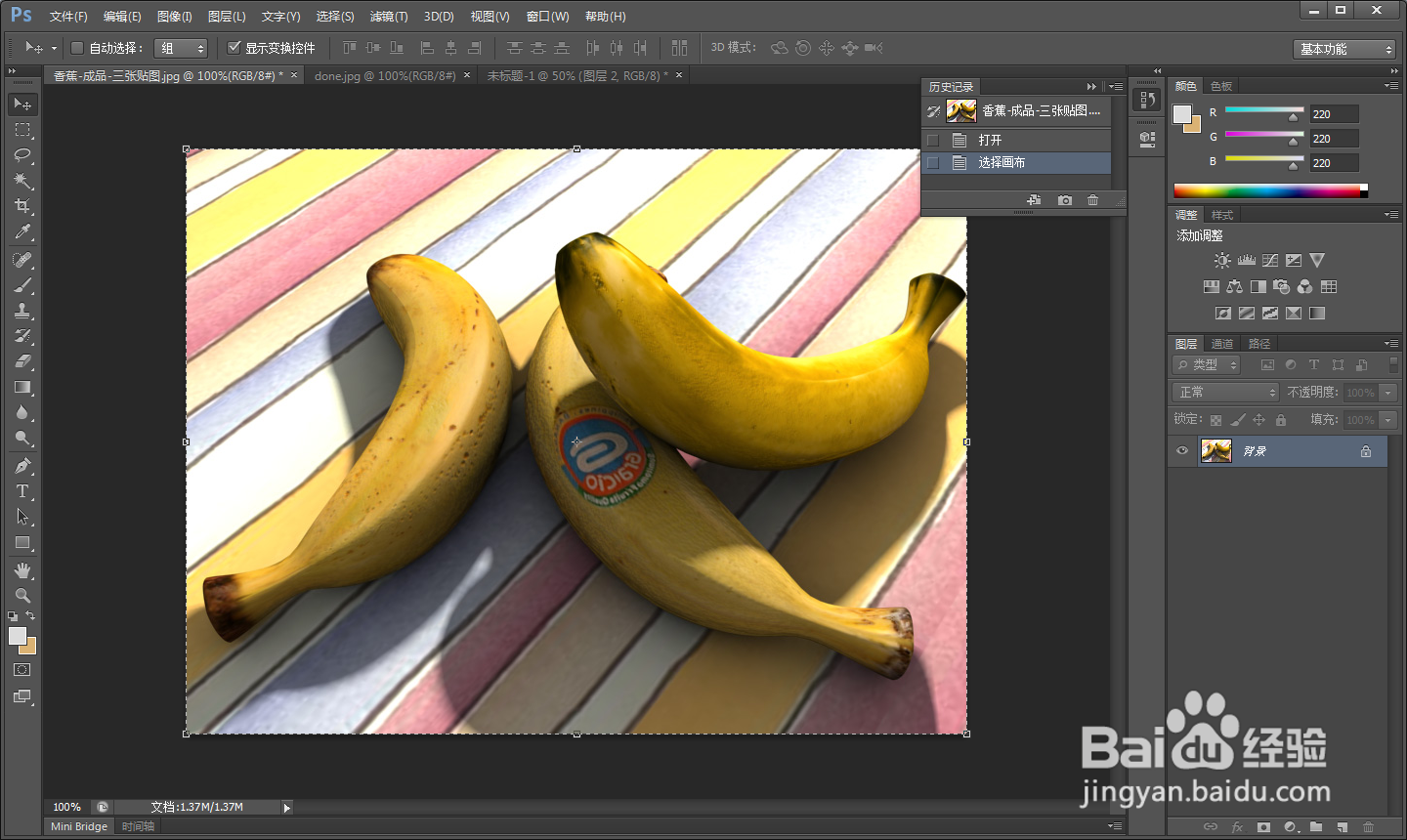1407x840 pixels.
Task: Open the Color panel flyout menu
Action: coord(1391,86)
